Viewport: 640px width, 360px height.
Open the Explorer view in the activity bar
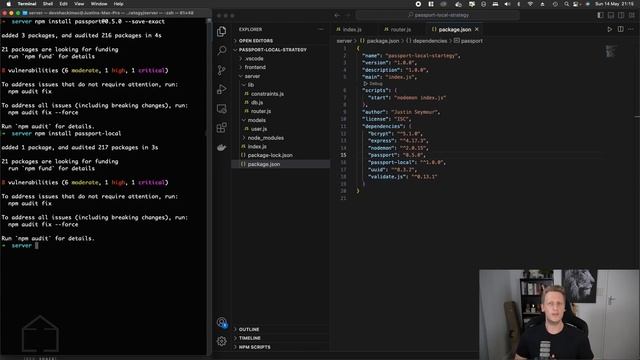pyautogui.click(x=222, y=31)
